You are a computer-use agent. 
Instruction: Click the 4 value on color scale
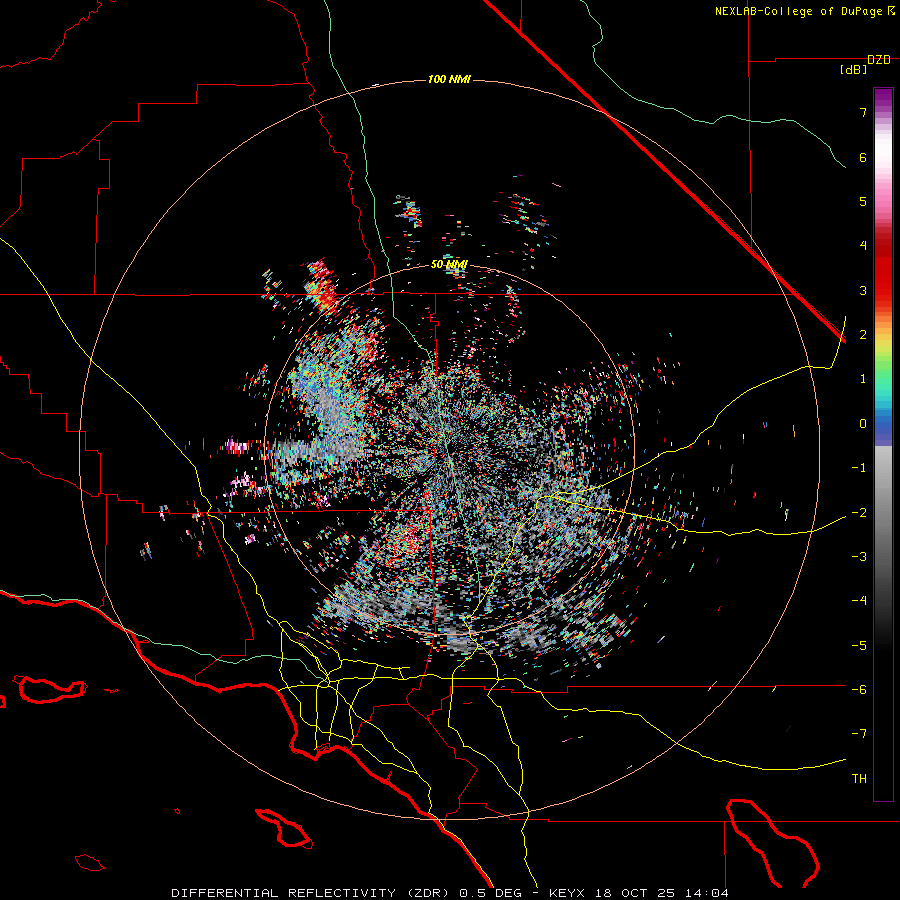tap(863, 246)
